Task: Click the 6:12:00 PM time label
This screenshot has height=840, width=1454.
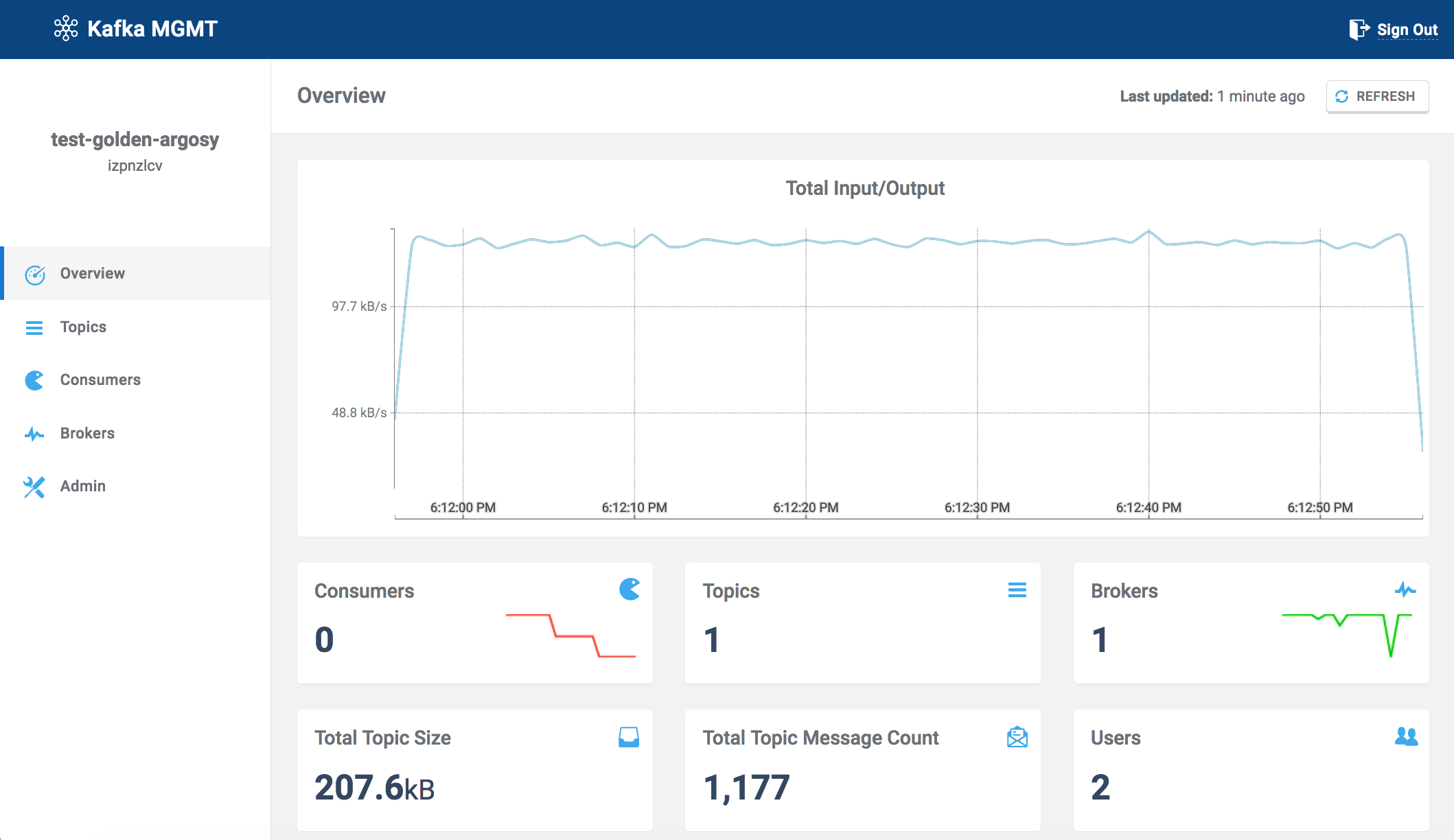Action: tap(463, 507)
